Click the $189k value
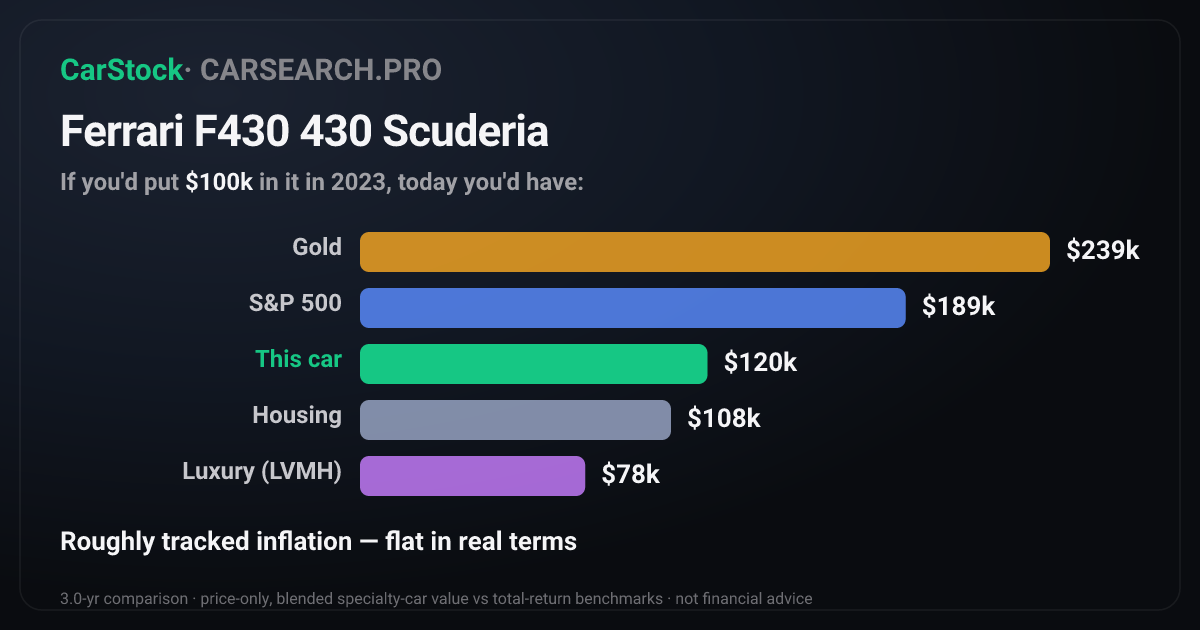Image resolution: width=1200 pixels, height=630 pixels. point(959,307)
